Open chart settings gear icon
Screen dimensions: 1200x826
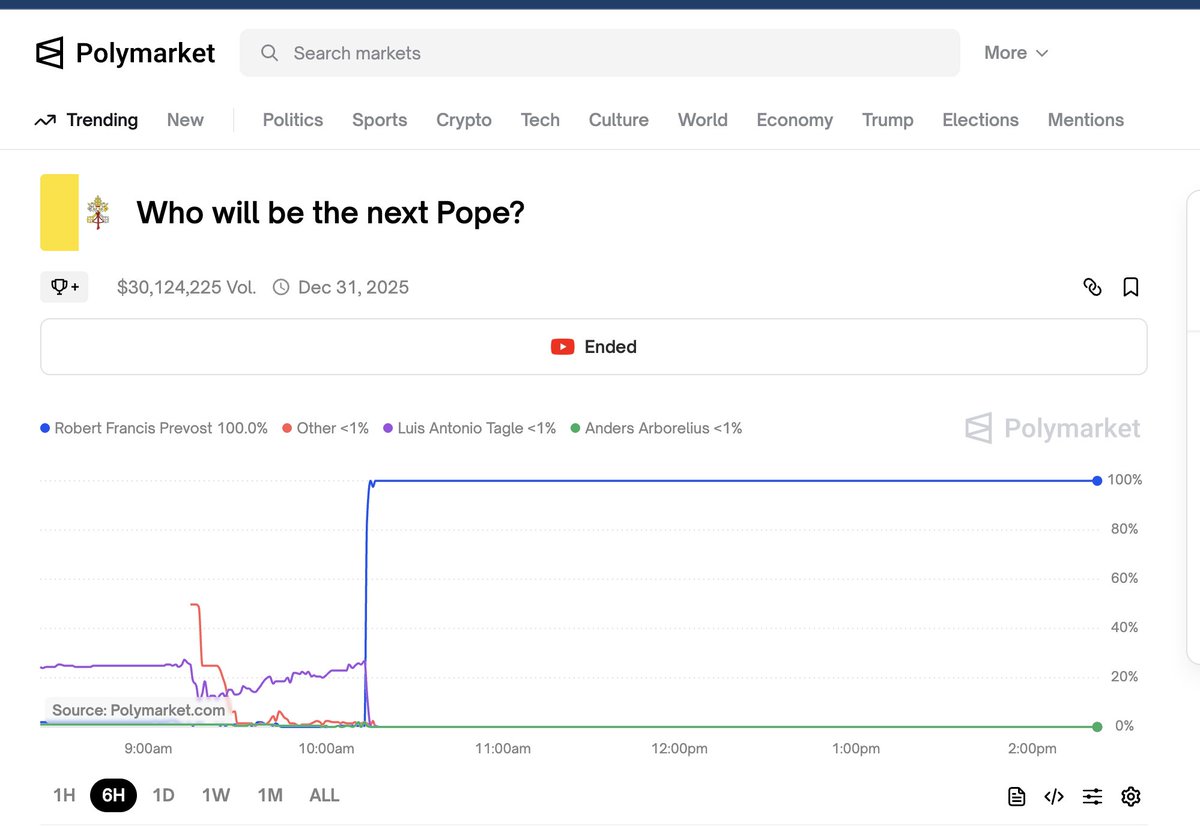click(1131, 796)
